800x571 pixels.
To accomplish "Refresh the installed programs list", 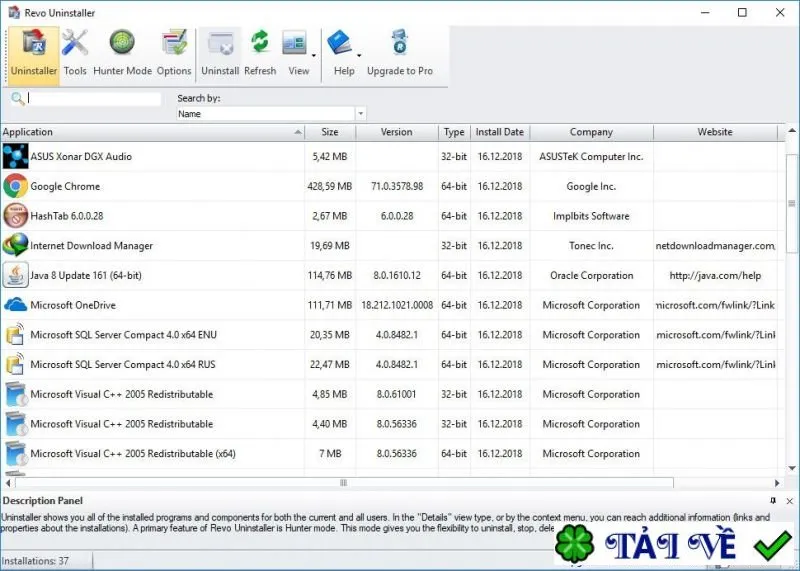I will click(260, 53).
